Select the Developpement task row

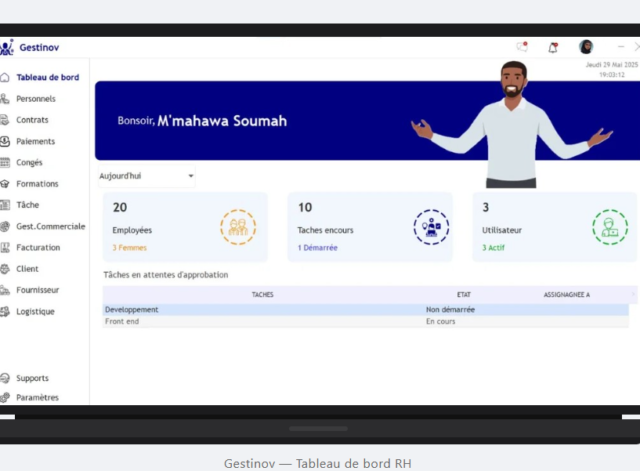pyautogui.click(x=365, y=309)
